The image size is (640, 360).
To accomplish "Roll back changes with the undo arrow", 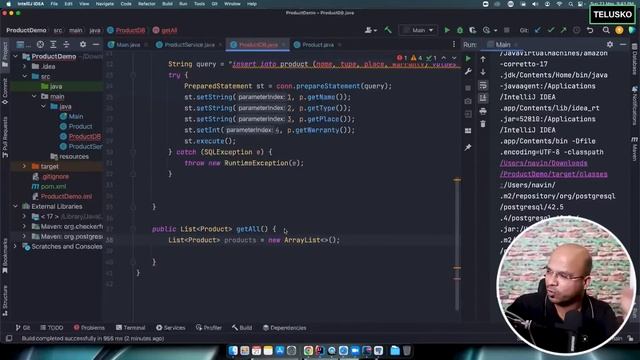I will (x=590, y=30).
